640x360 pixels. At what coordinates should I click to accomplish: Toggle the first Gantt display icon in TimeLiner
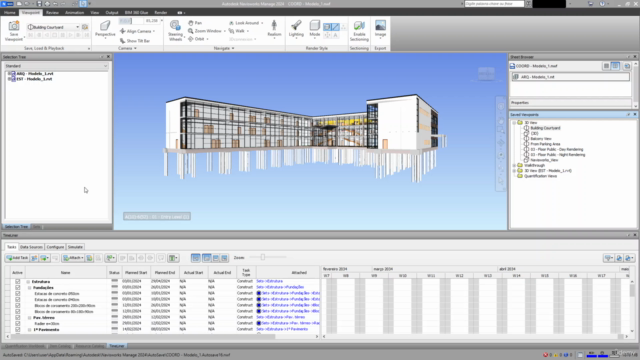[196, 258]
